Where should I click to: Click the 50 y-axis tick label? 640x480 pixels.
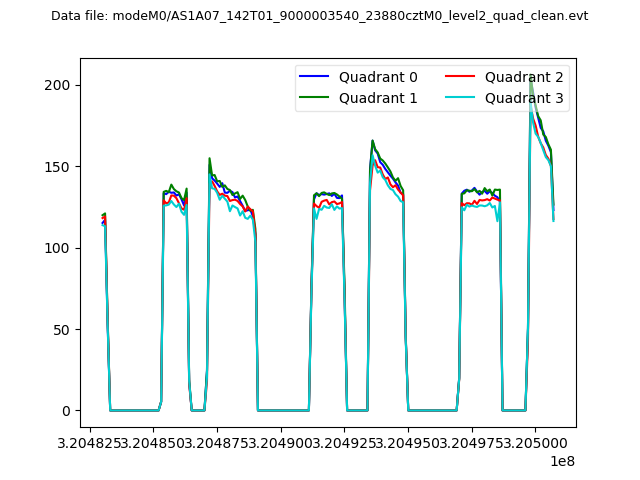pyautogui.click(x=64, y=329)
